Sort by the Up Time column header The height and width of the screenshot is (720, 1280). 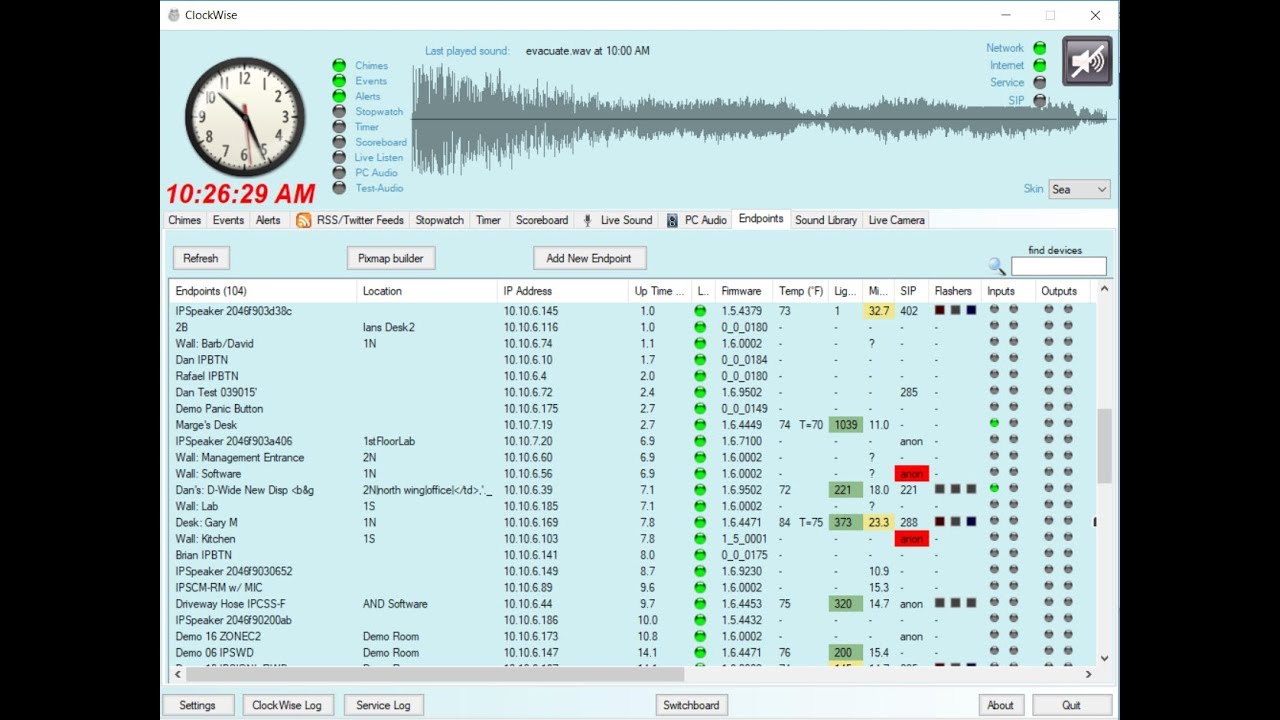658,291
